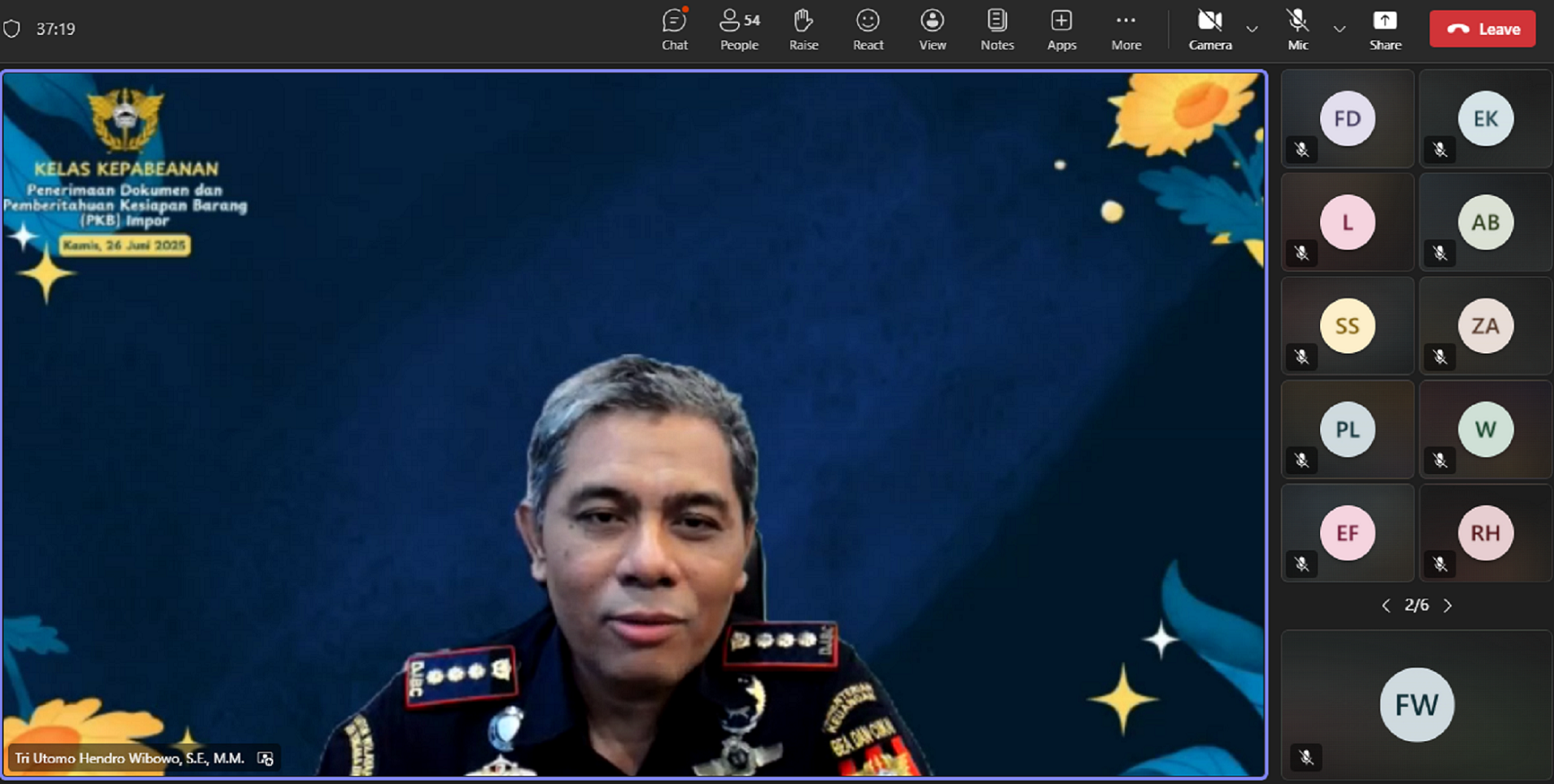Select participant tile labeled SS

tap(1347, 325)
